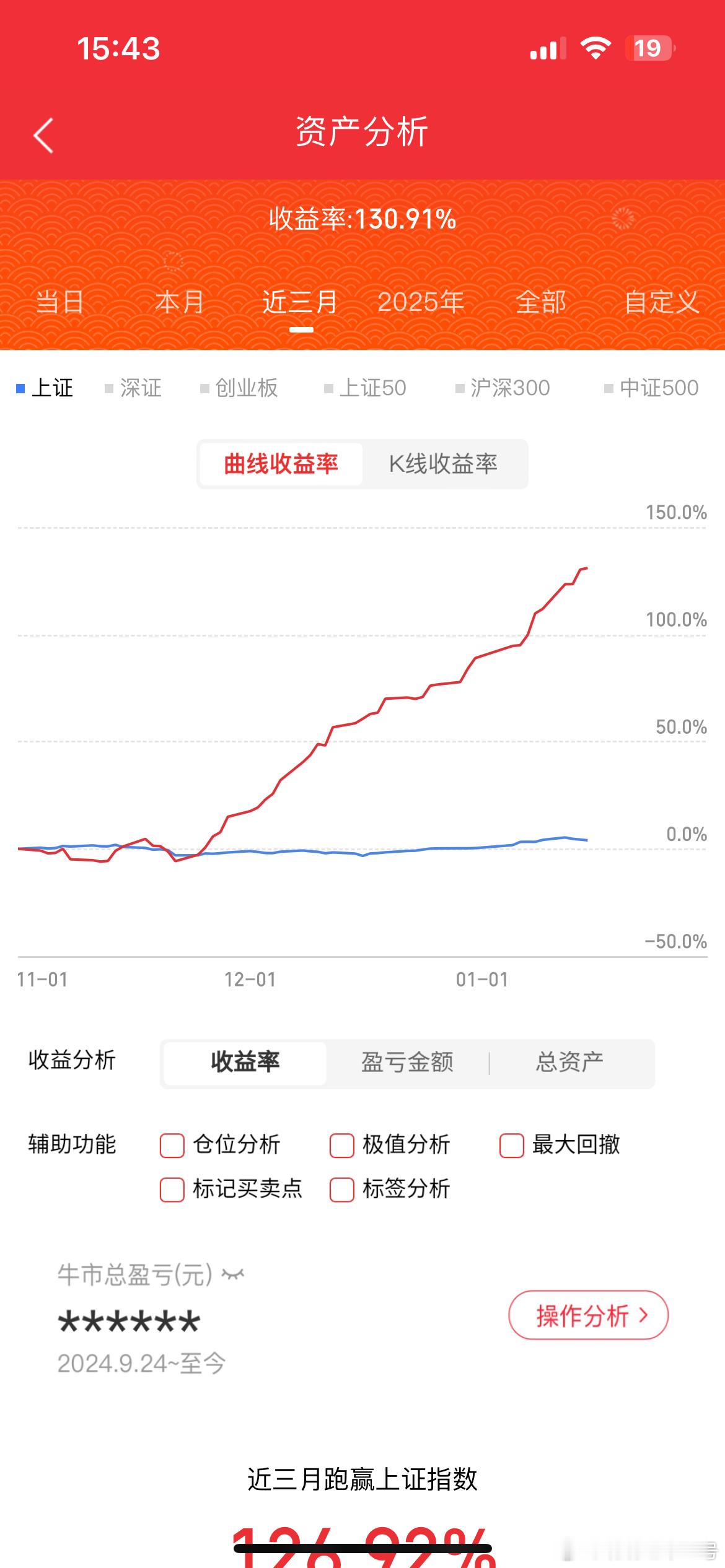Screen dimensions: 725x1568
Task: Check the 最大回撤 option
Action: click(x=510, y=1145)
